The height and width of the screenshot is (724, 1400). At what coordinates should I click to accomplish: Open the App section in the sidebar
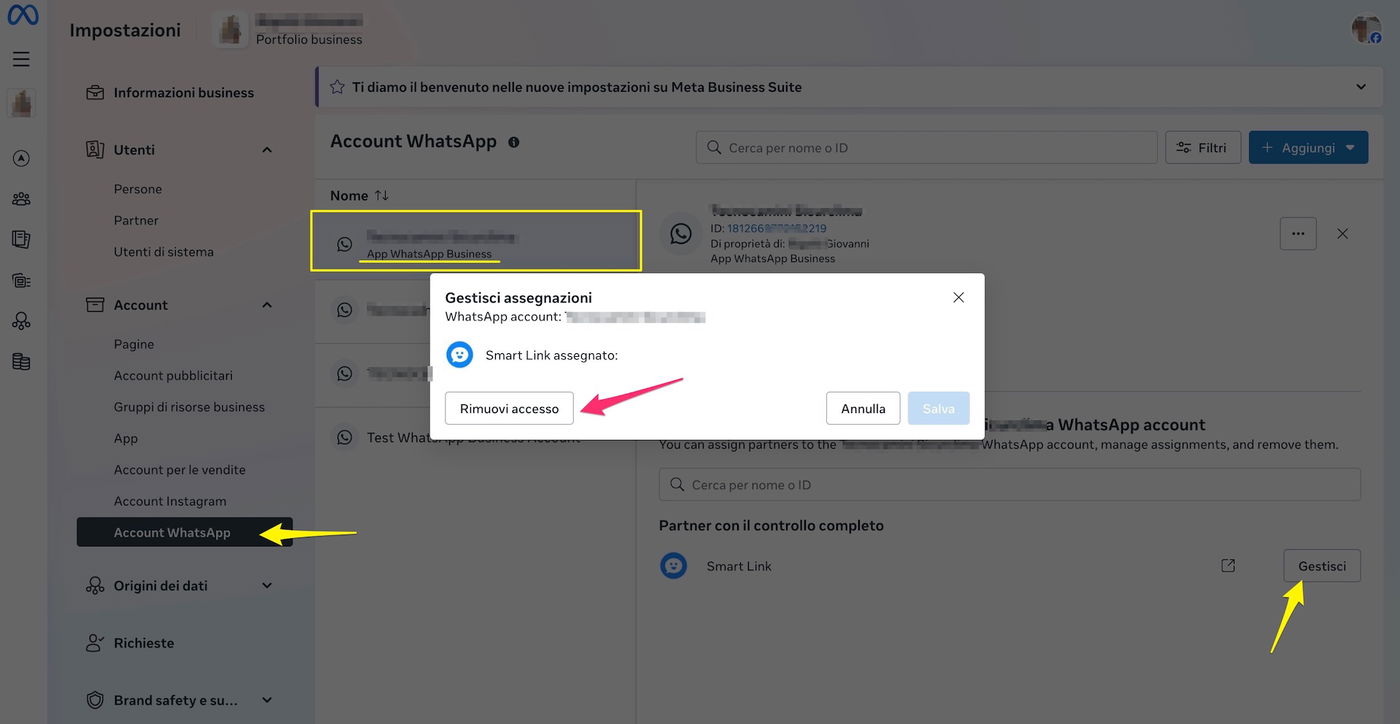[126, 438]
